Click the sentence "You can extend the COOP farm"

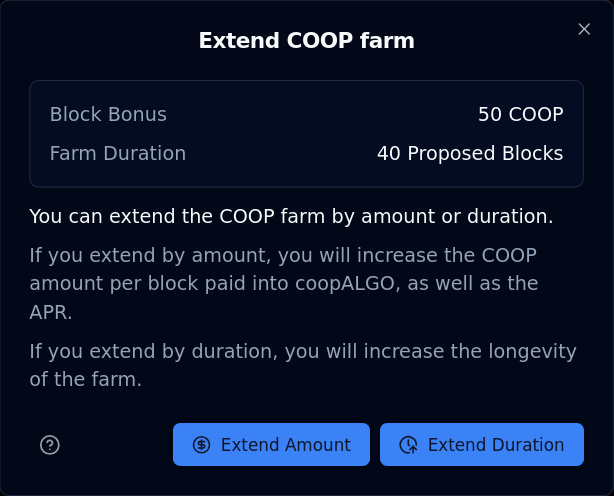(150, 216)
